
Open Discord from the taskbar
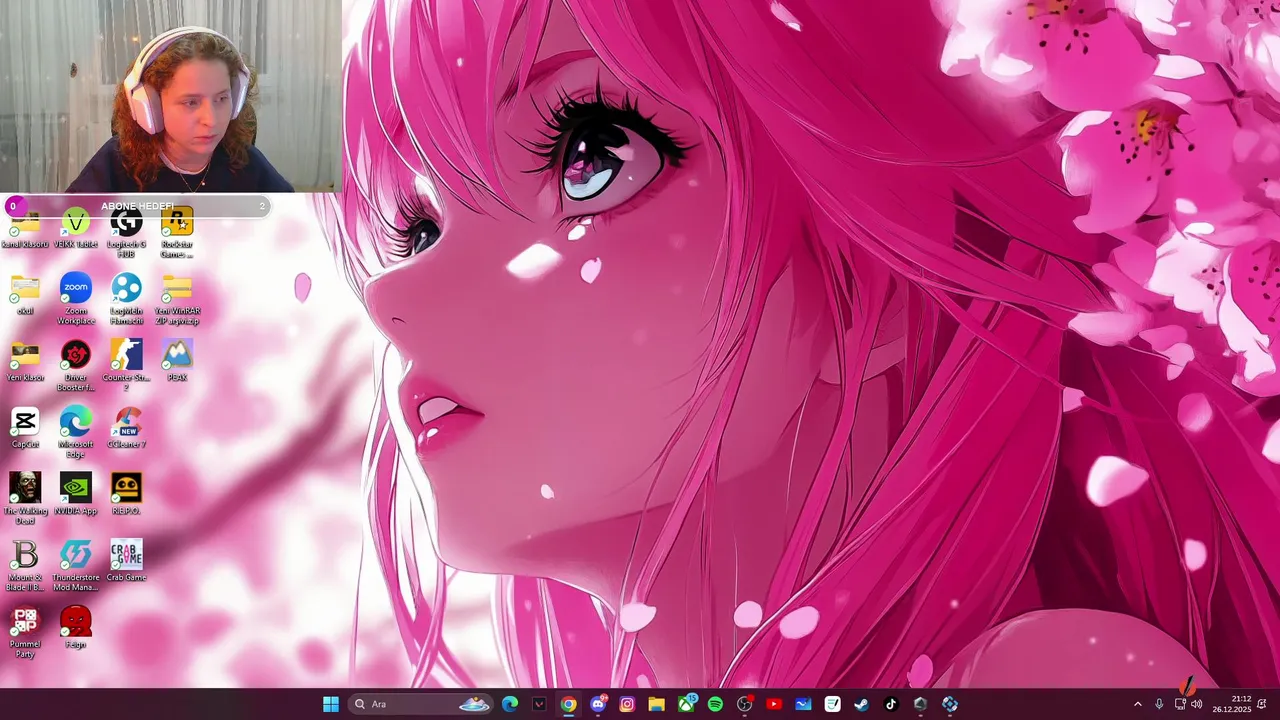598,704
